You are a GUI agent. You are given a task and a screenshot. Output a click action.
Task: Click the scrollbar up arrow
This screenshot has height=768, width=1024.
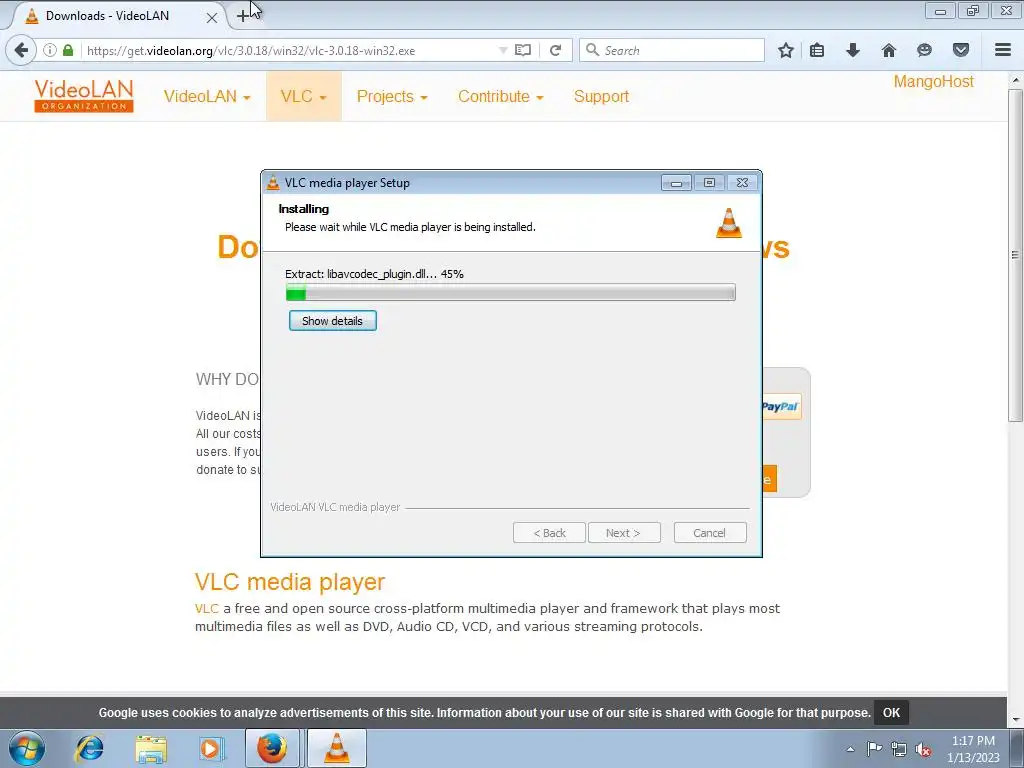point(1015,80)
